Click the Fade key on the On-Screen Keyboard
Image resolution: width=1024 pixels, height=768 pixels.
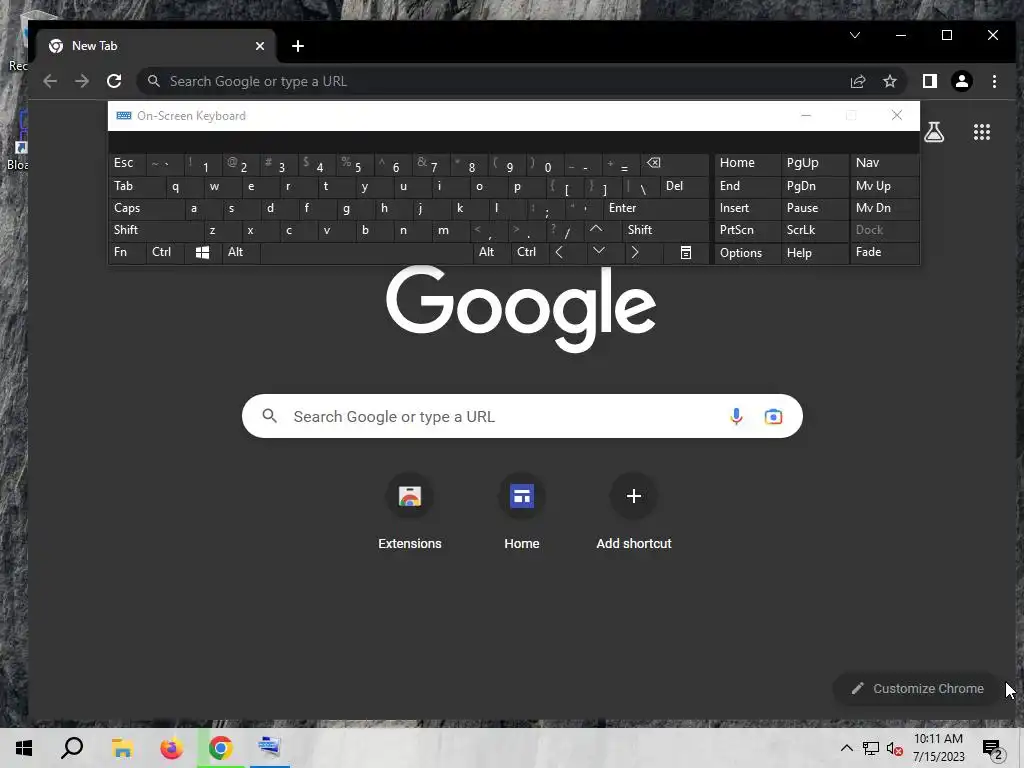point(884,252)
